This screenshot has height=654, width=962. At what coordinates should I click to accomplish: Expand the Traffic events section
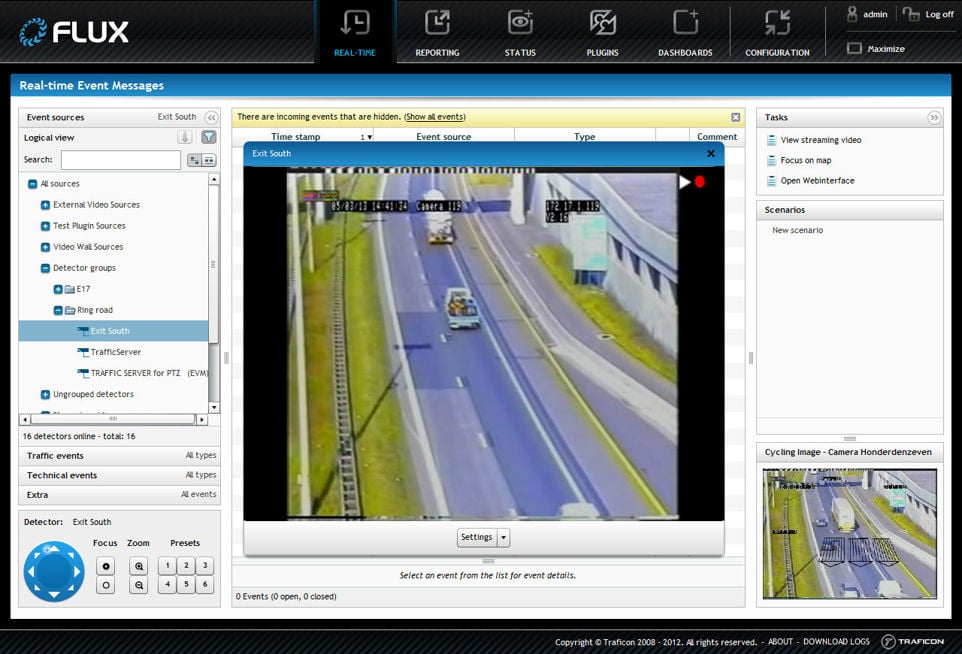click(x=55, y=456)
